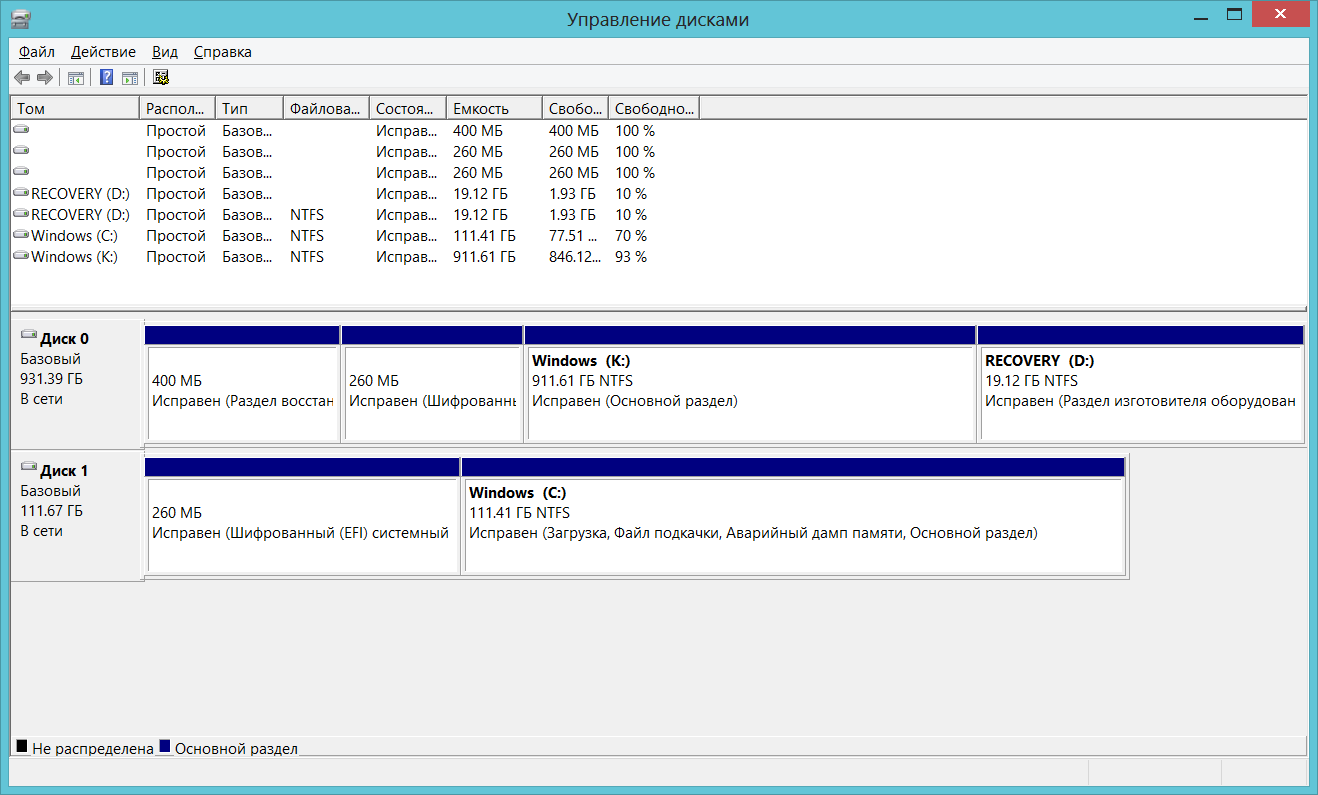This screenshot has height=795, width=1318.
Task: Open the Действие menu
Action: pyautogui.click(x=103, y=52)
